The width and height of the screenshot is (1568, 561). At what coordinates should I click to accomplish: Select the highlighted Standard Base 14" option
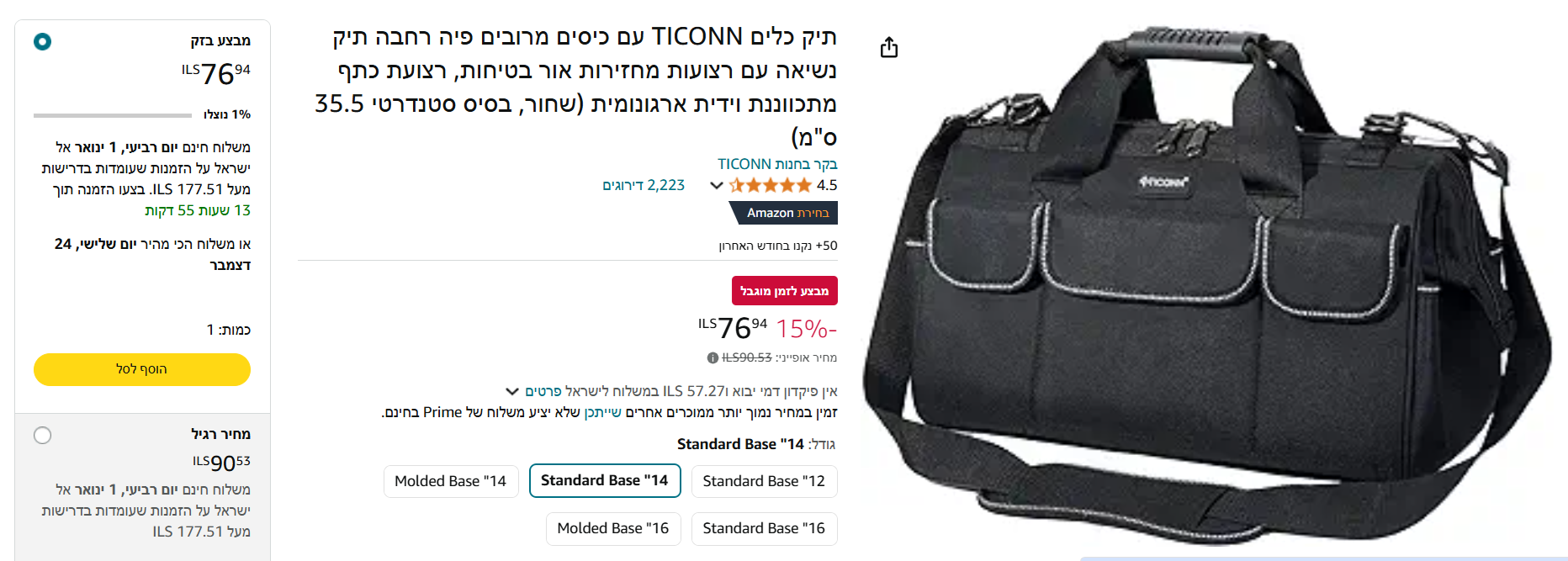click(x=605, y=481)
